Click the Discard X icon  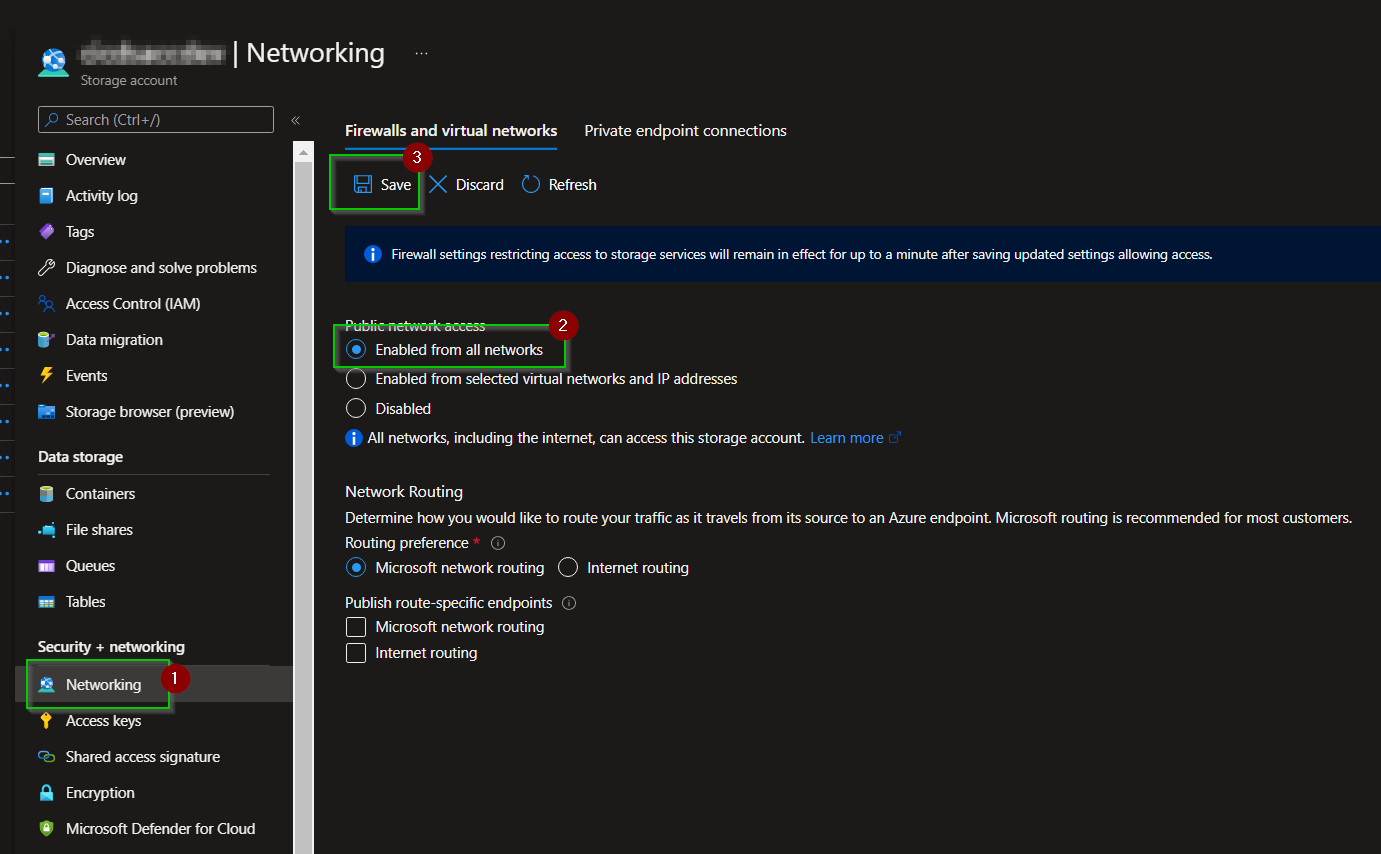click(x=438, y=185)
